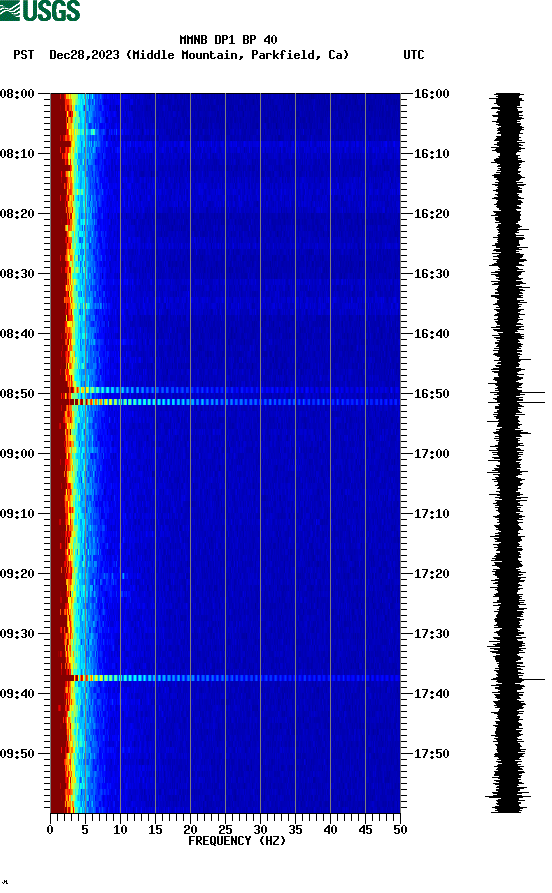Click the 20 Hz frequency tick label
The height and width of the screenshot is (893, 552).
click(190, 830)
